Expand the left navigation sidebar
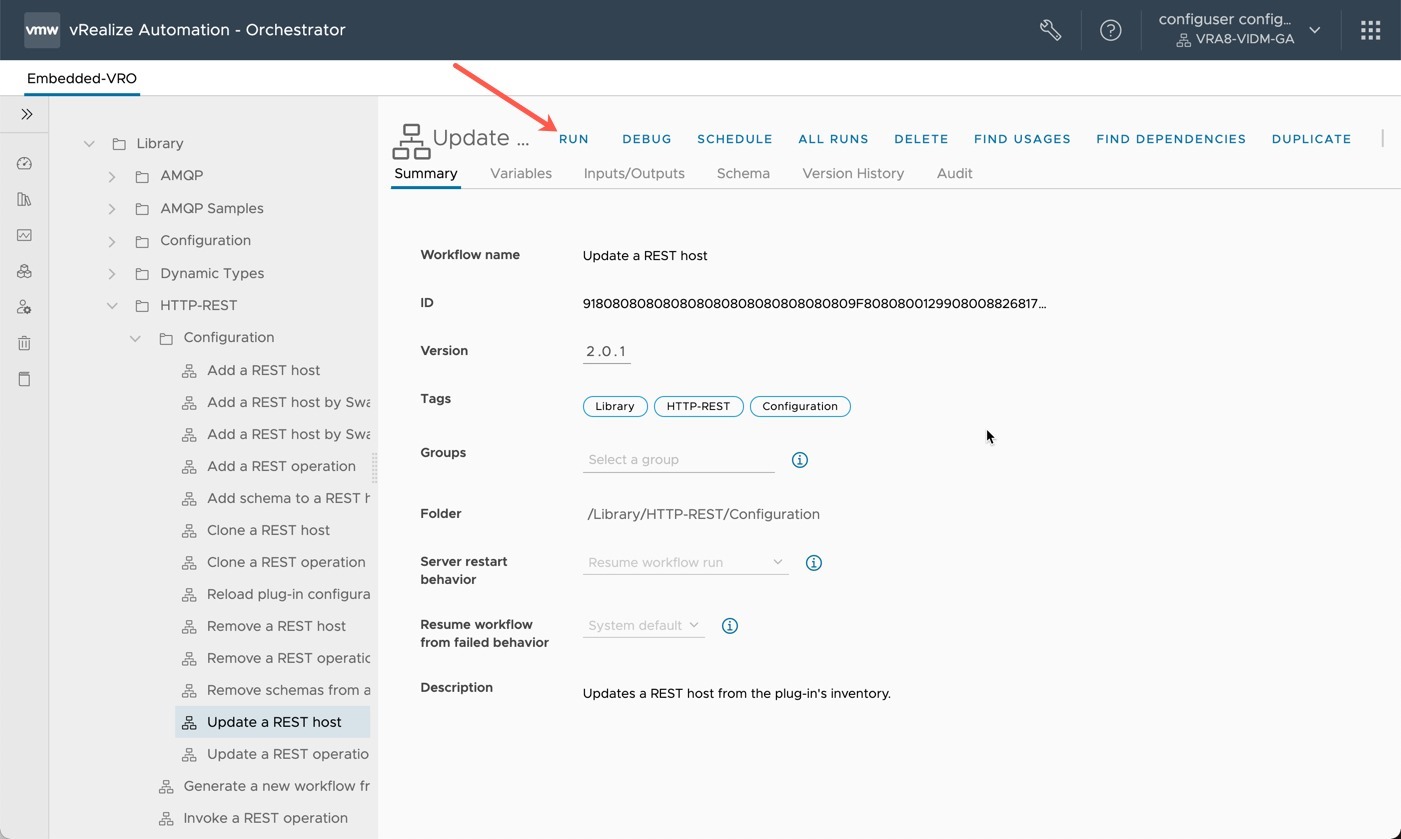Viewport: 1401px width, 839px height. pyautogui.click(x=27, y=114)
